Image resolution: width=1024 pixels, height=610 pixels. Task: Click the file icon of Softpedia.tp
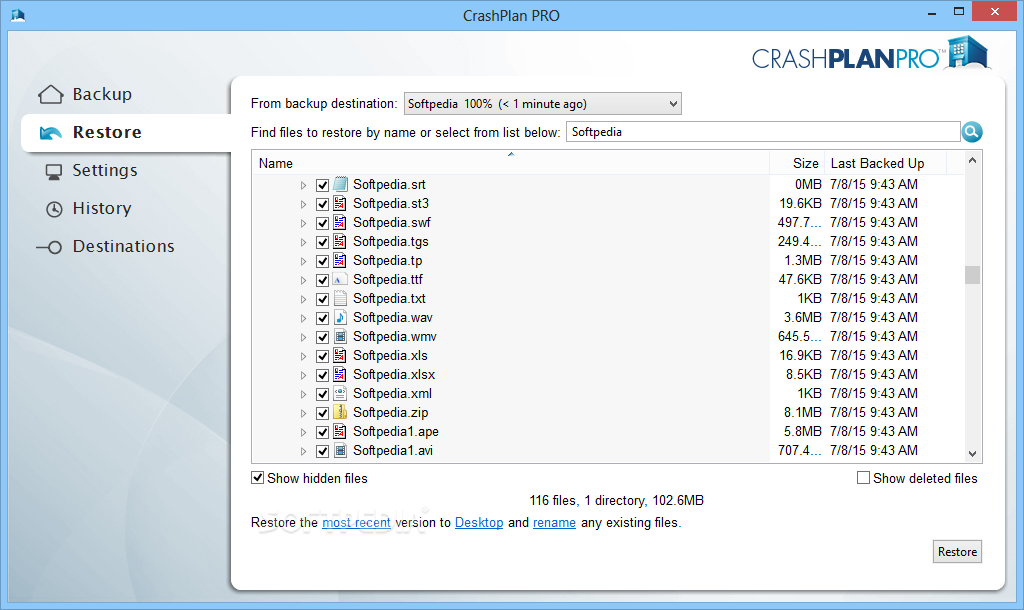click(340, 260)
